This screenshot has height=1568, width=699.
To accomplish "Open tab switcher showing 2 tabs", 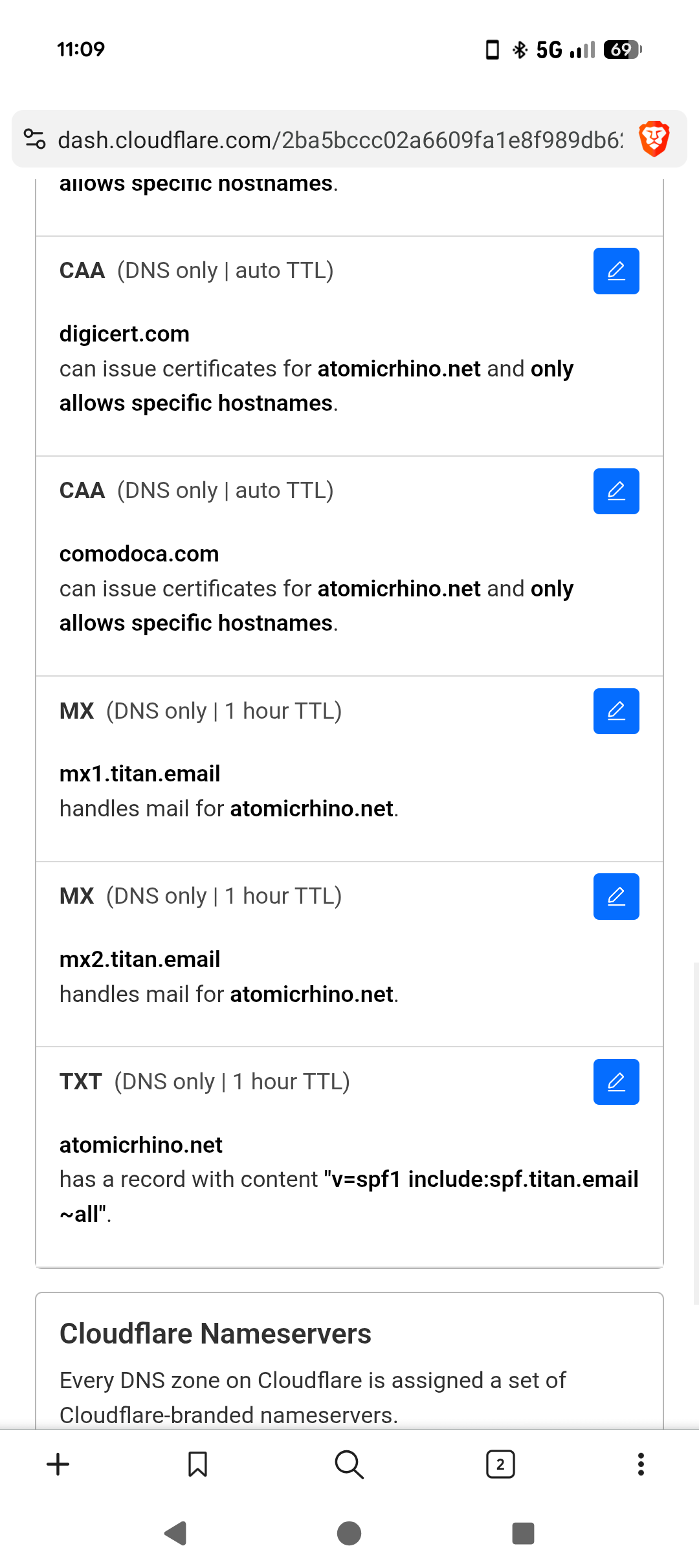I will [x=500, y=1464].
